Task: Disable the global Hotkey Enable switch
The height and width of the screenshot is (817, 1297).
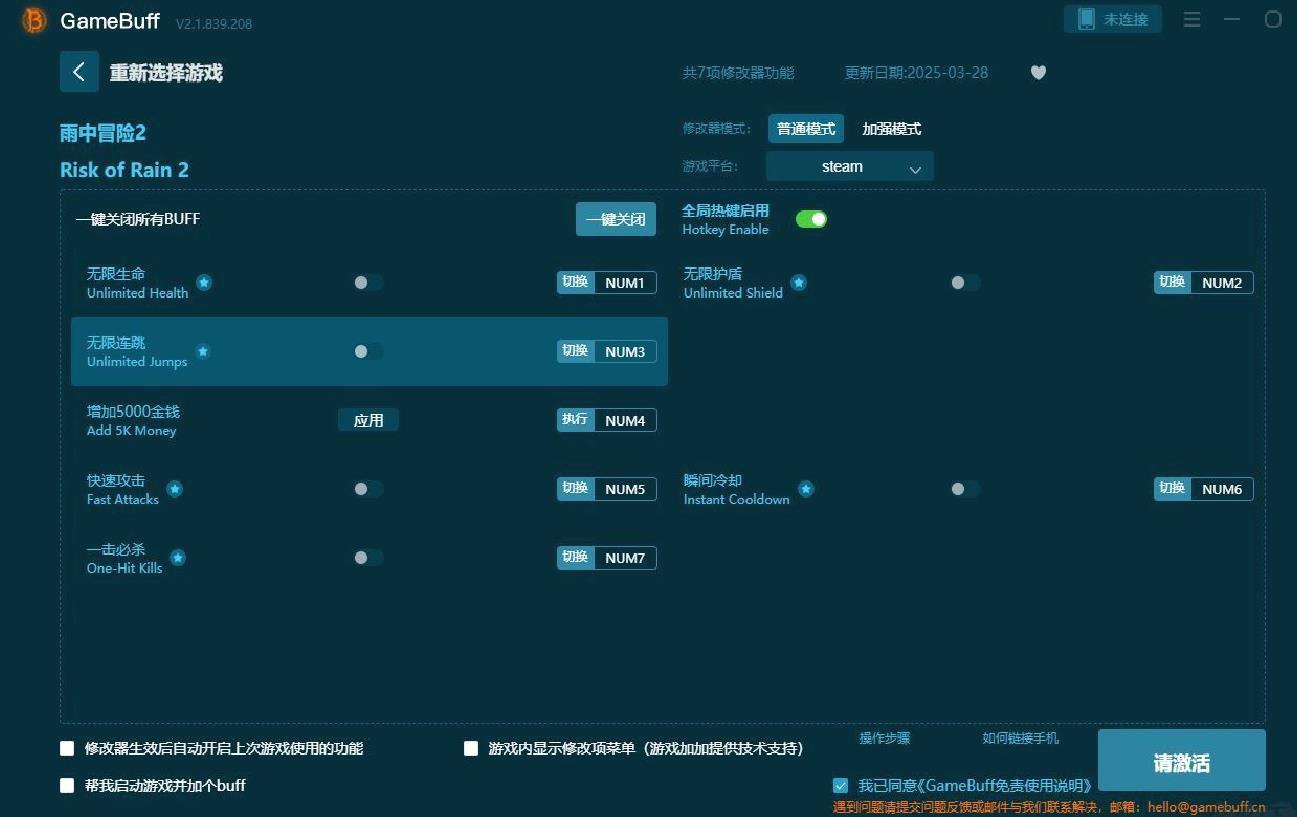Action: point(811,219)
